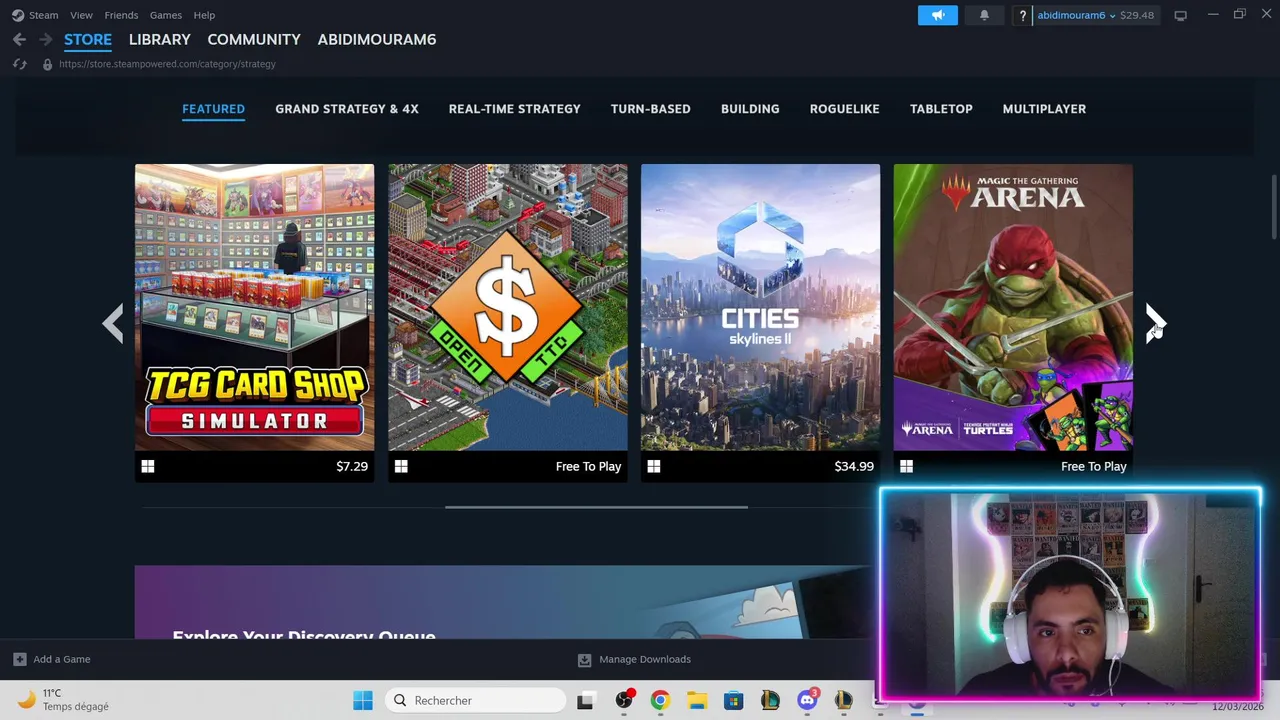Image resolution: width=1280 pixels, height=720 pixels.
Task: Click the plus icon for Add a Game
Action: click(x=19, y=659)
